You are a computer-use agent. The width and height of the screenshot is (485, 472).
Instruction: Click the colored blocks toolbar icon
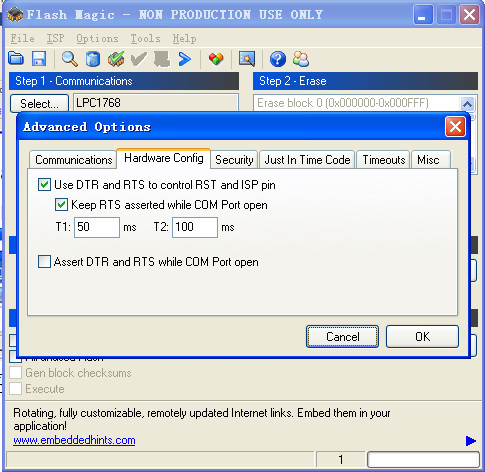pyautogui.click(x=216, y=59)
